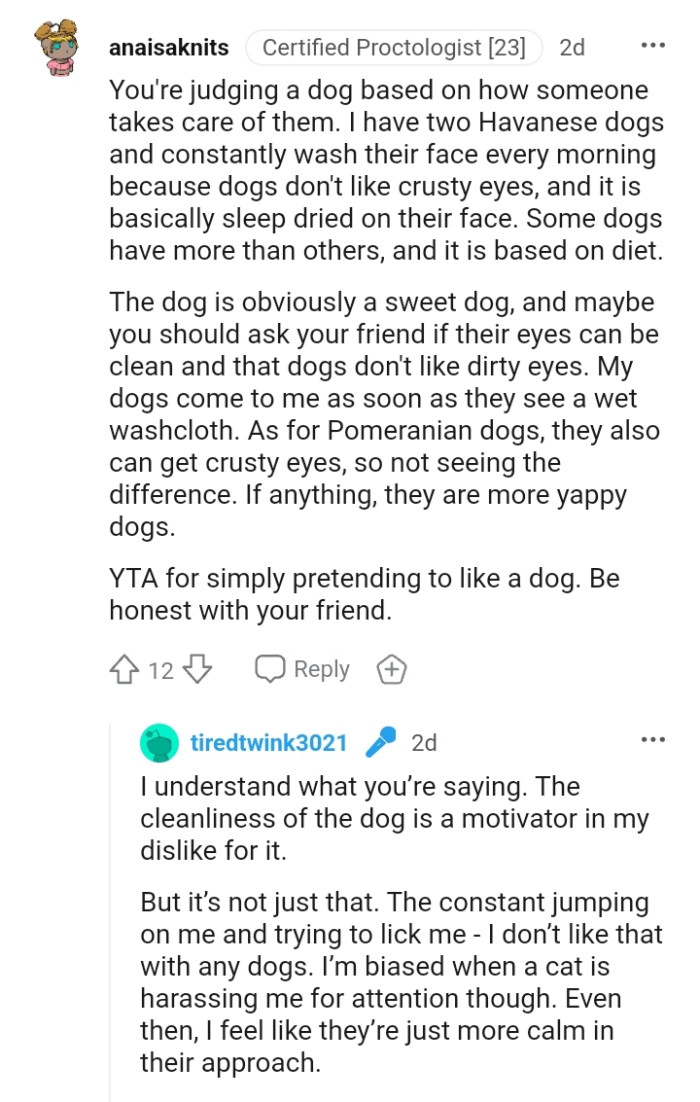Click the Certified Proctologist flair badge

point(398,45)
